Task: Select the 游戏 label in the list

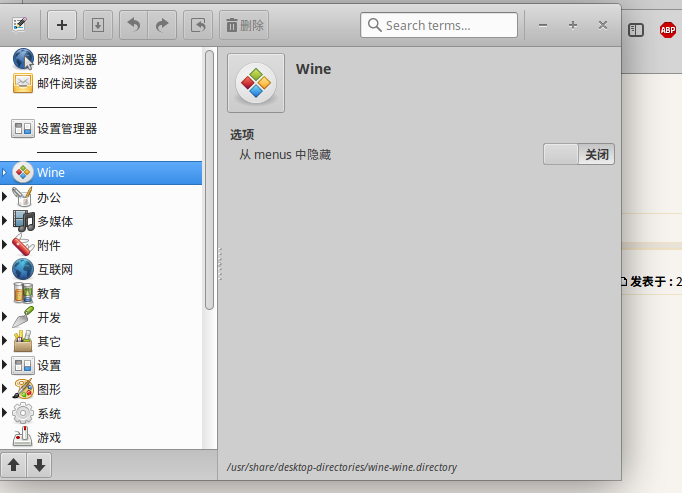Action: point(49,437)
